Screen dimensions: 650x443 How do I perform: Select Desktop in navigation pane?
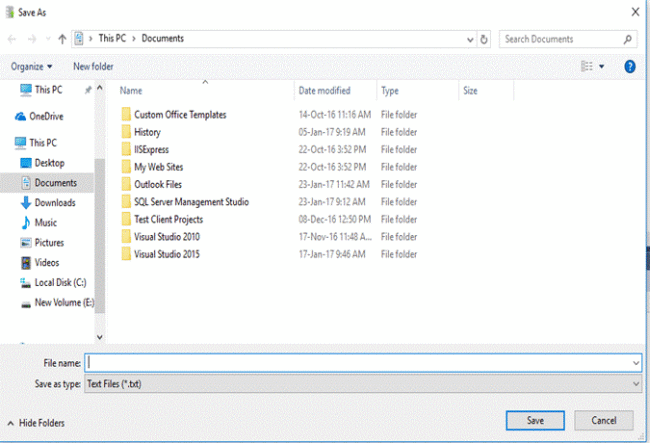(x=42, y=163)
